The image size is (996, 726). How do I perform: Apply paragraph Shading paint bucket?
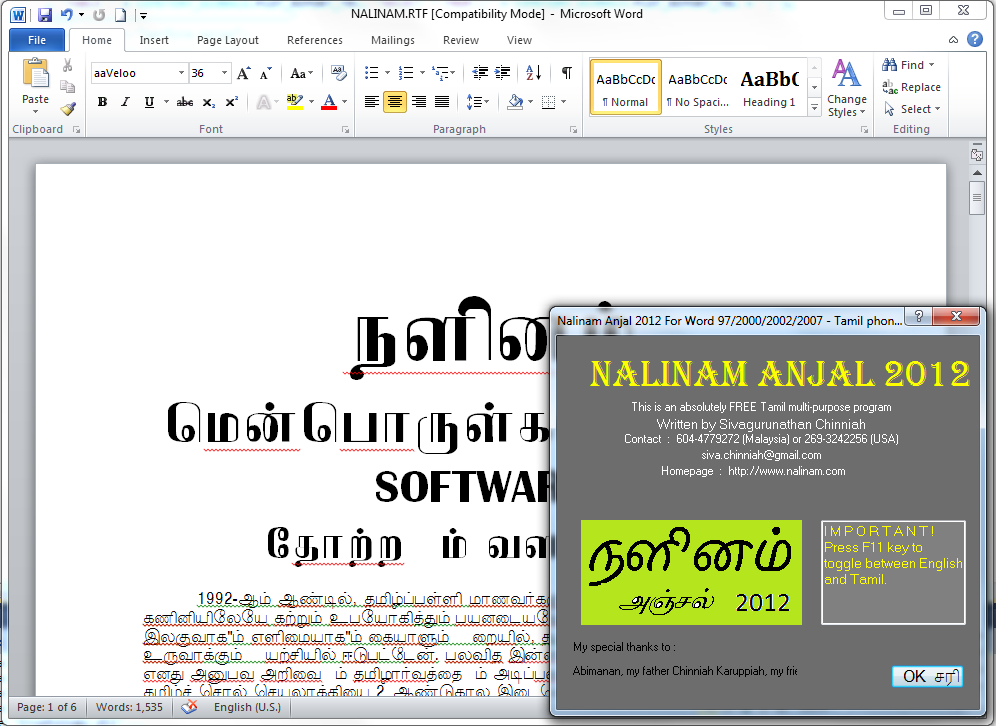click(x=515, y=102)
